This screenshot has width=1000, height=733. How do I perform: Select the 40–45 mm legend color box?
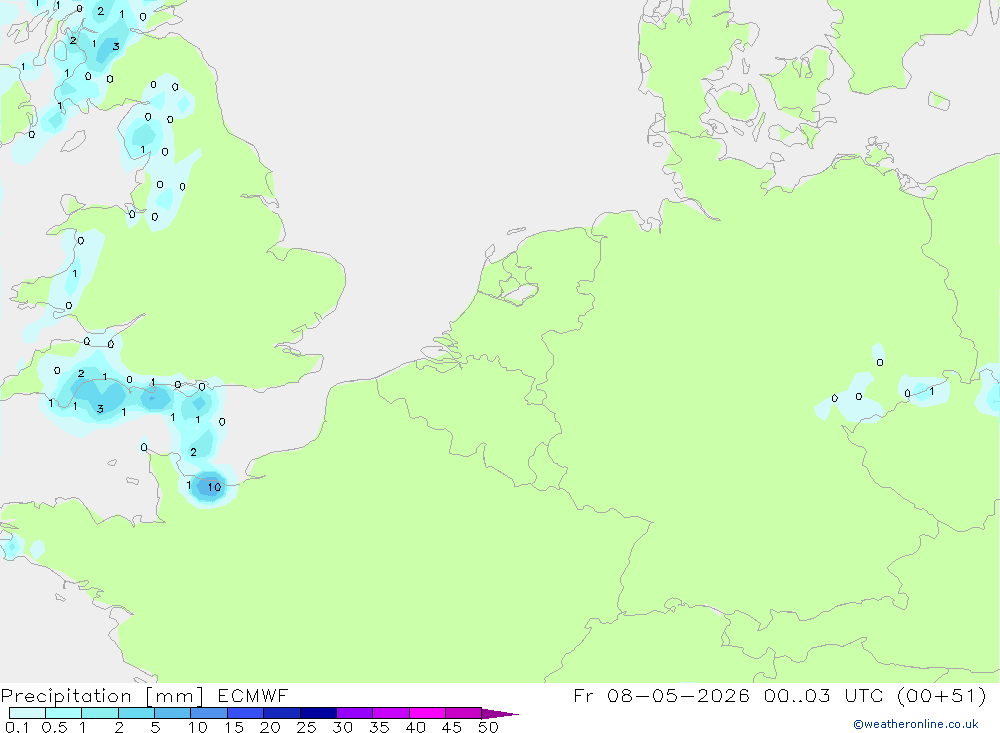point(427,713)
